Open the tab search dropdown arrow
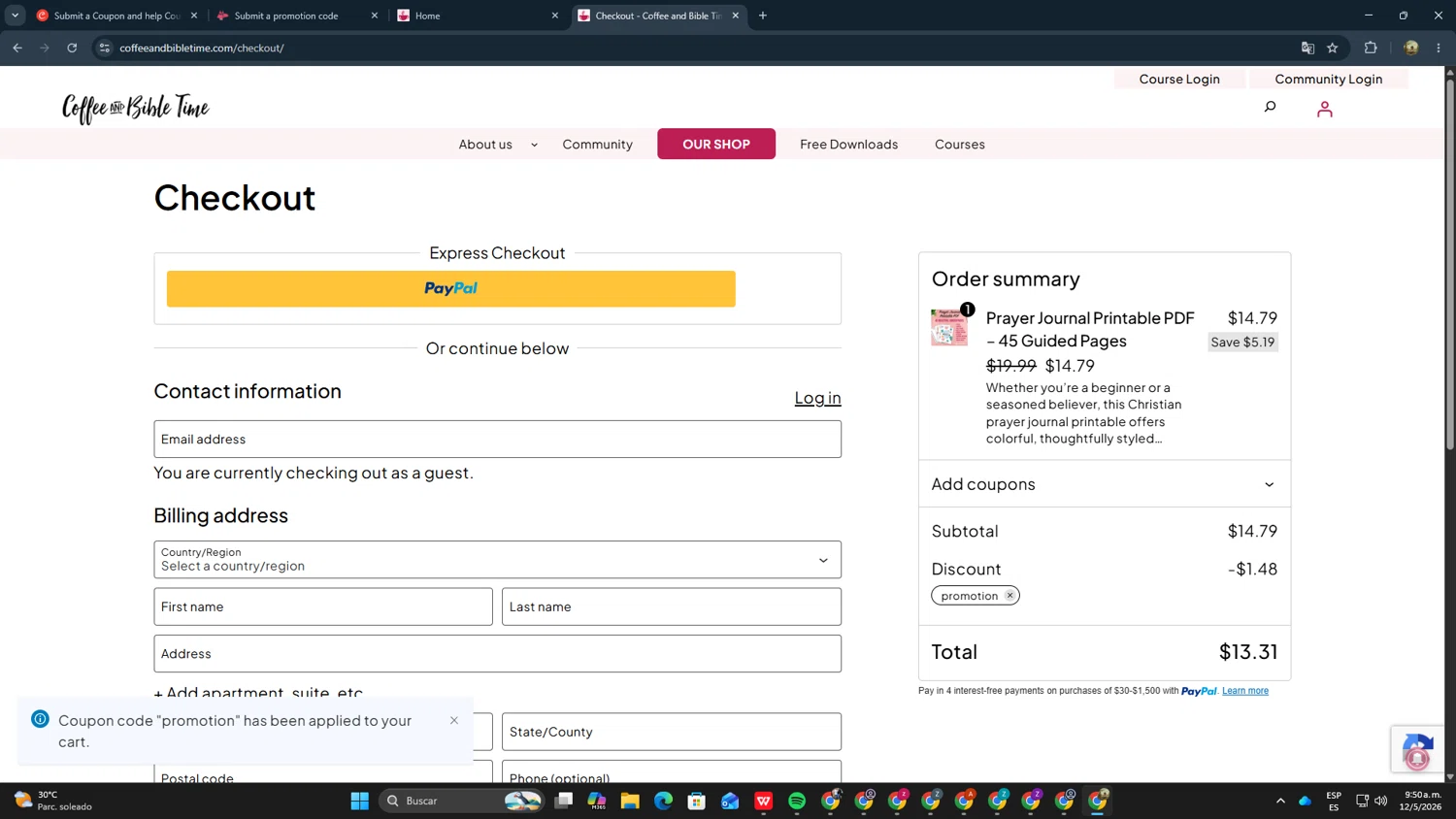 coord(15,16)
